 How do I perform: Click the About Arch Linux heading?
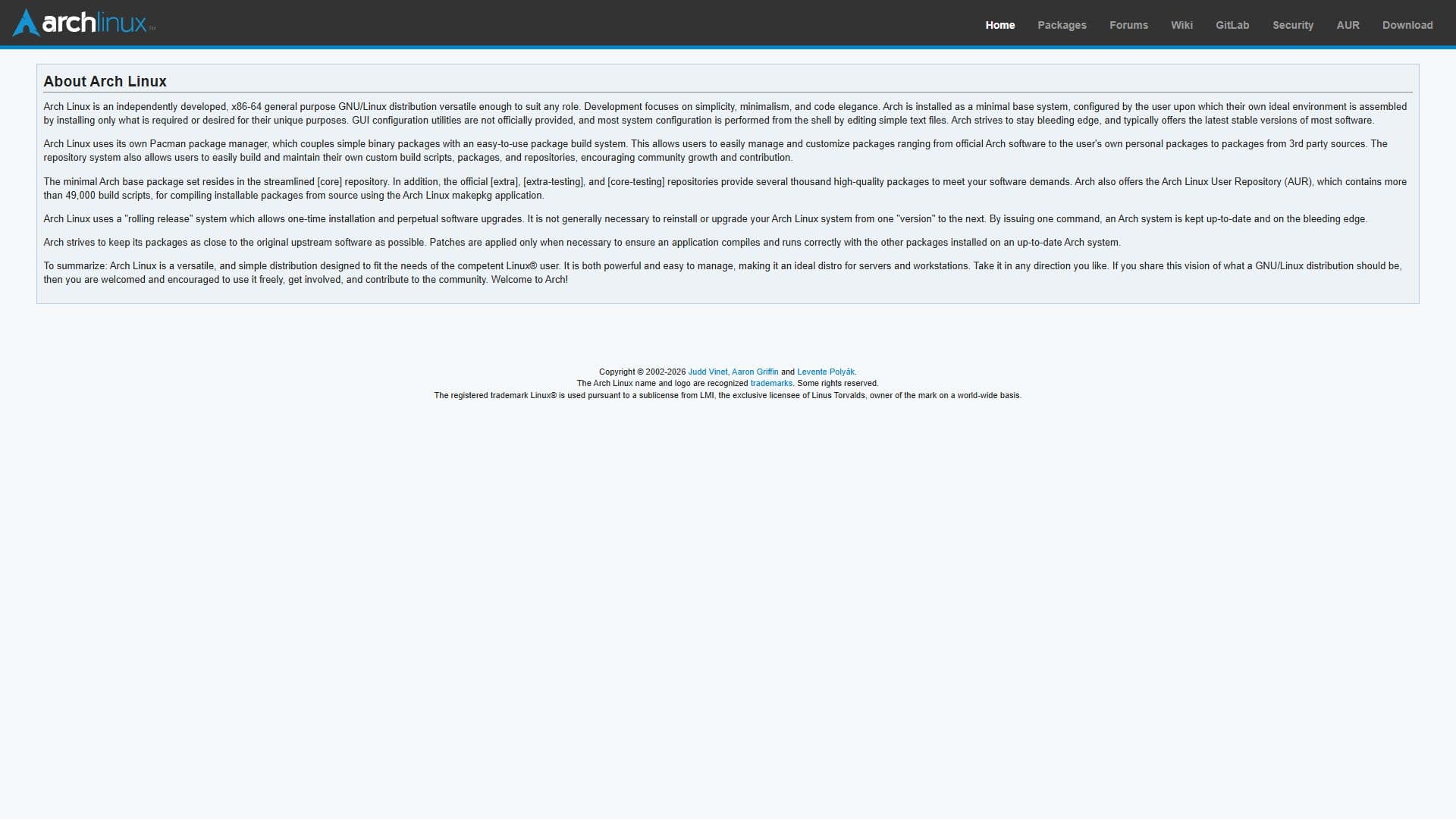[x=105, y=81]
